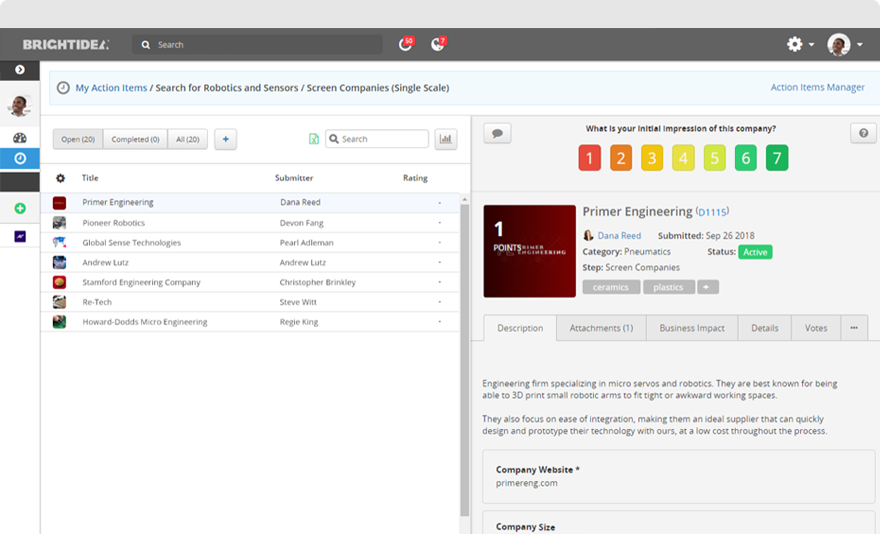Expand the left sidebar arrow
Viewport: 880px width, 534px height.
coord(20,70)
